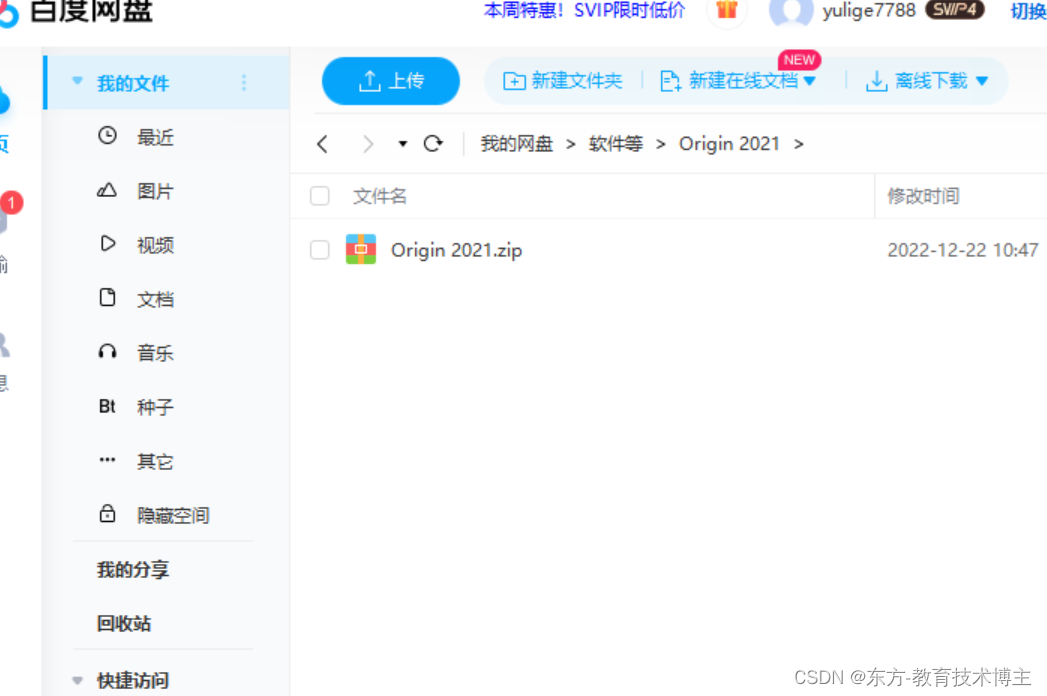
Task: Open 我的分享 in the sidebar
Action: point(133,570)
